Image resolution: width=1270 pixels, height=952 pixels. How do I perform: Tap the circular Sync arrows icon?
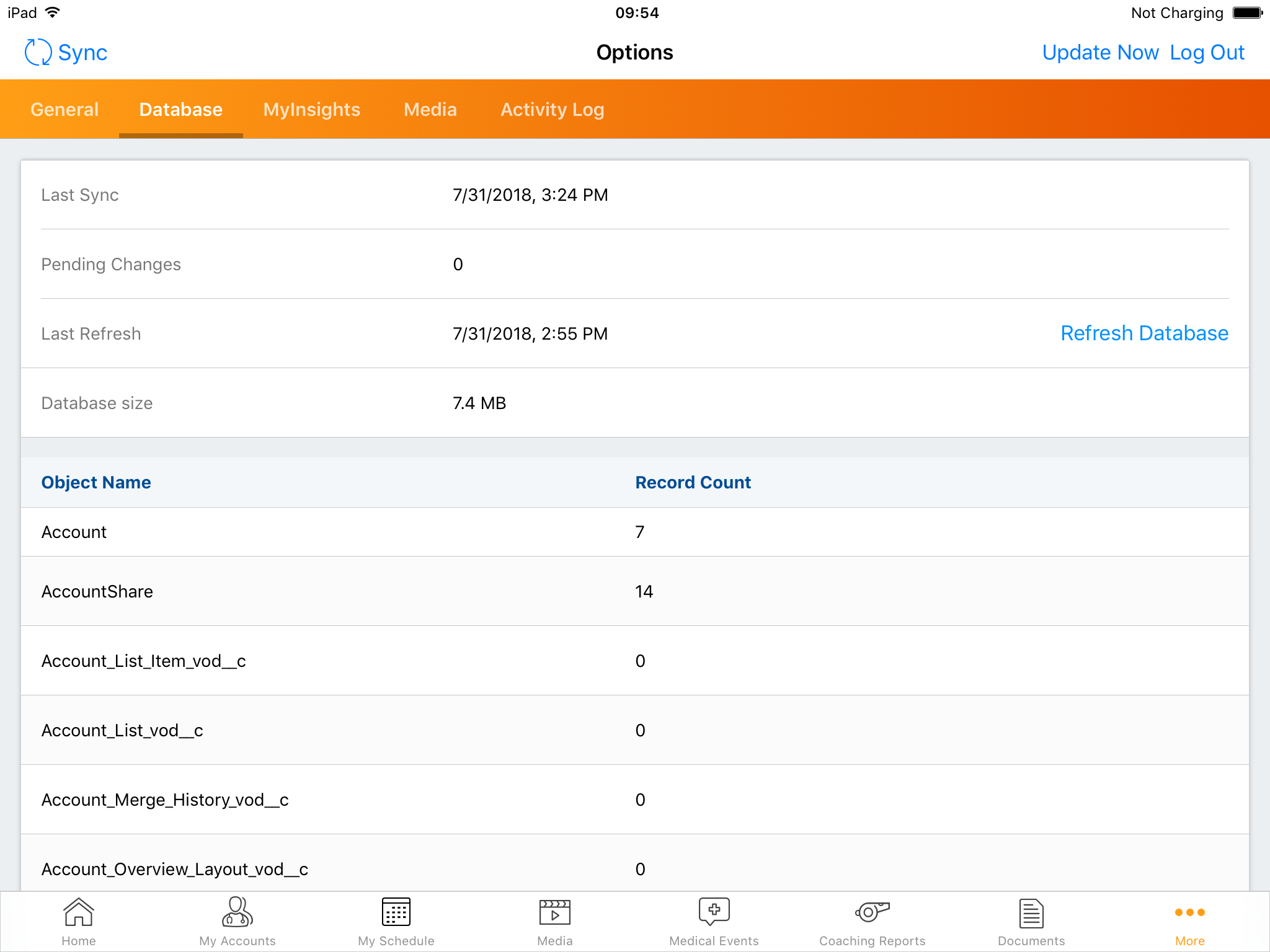coord(38,53)
